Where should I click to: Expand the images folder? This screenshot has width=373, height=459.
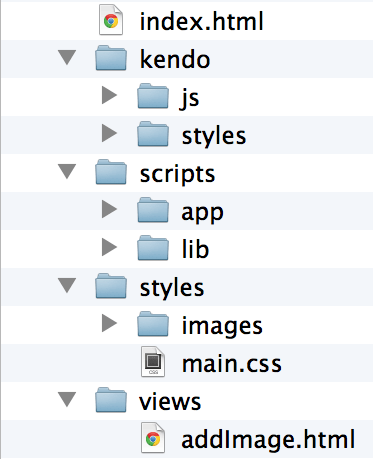pos(109,323)
